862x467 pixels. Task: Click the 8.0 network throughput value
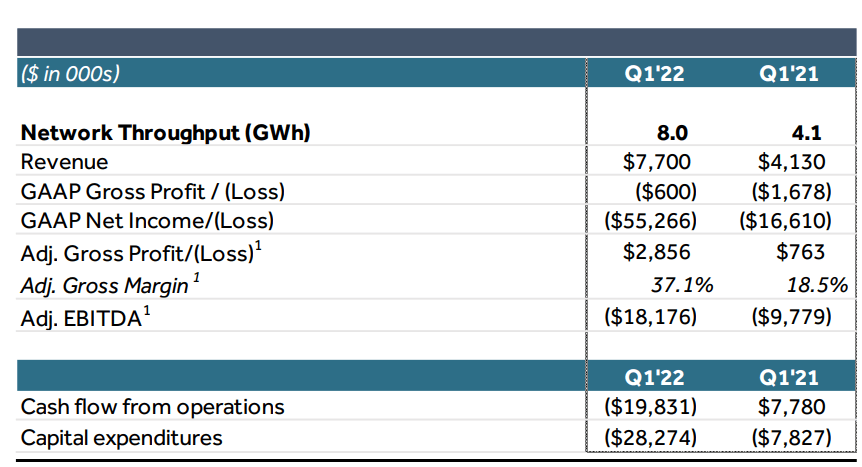pyautogui.click(x=672, y=133)
